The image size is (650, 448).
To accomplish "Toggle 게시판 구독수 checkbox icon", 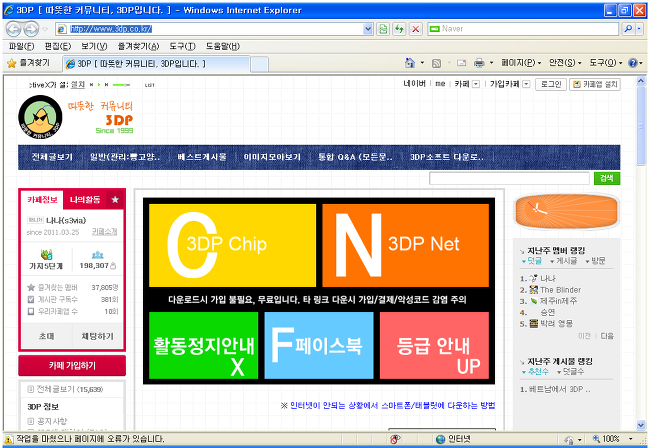I will (x=31, y=299).
